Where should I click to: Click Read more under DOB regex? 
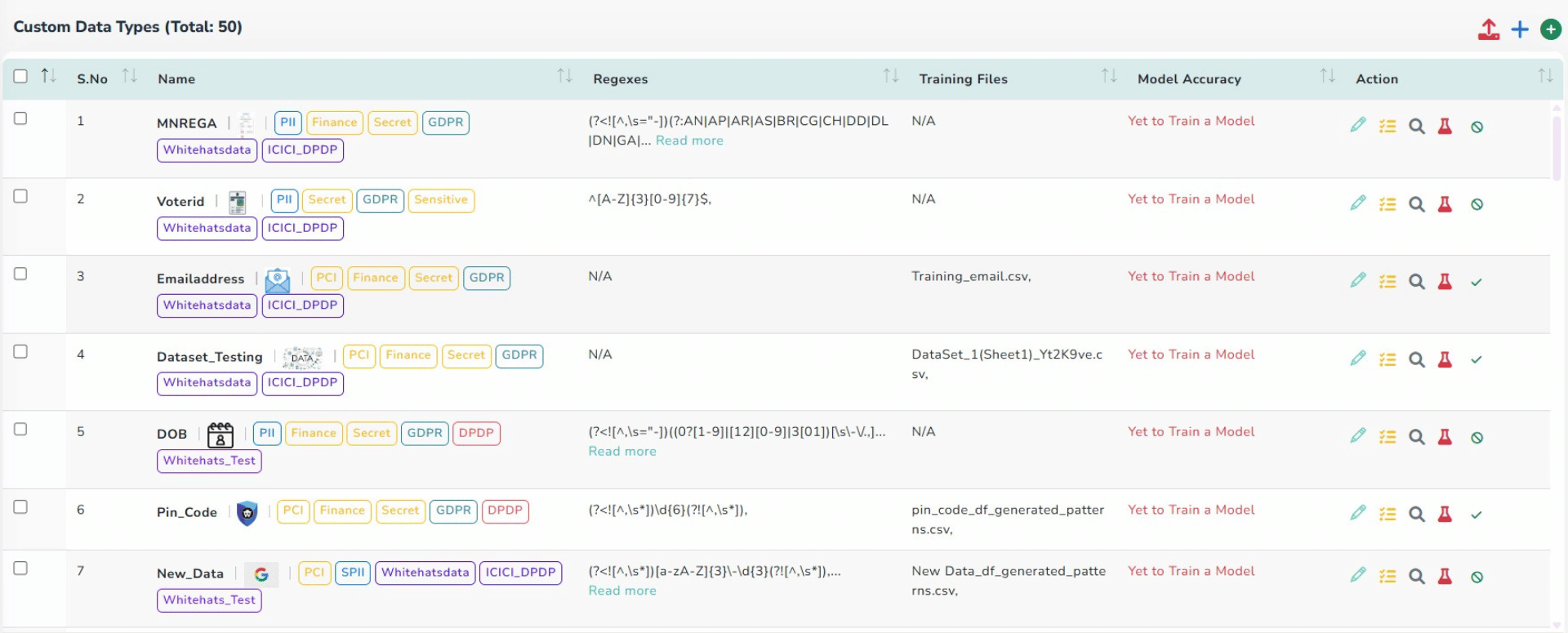(x=621, y=452)
